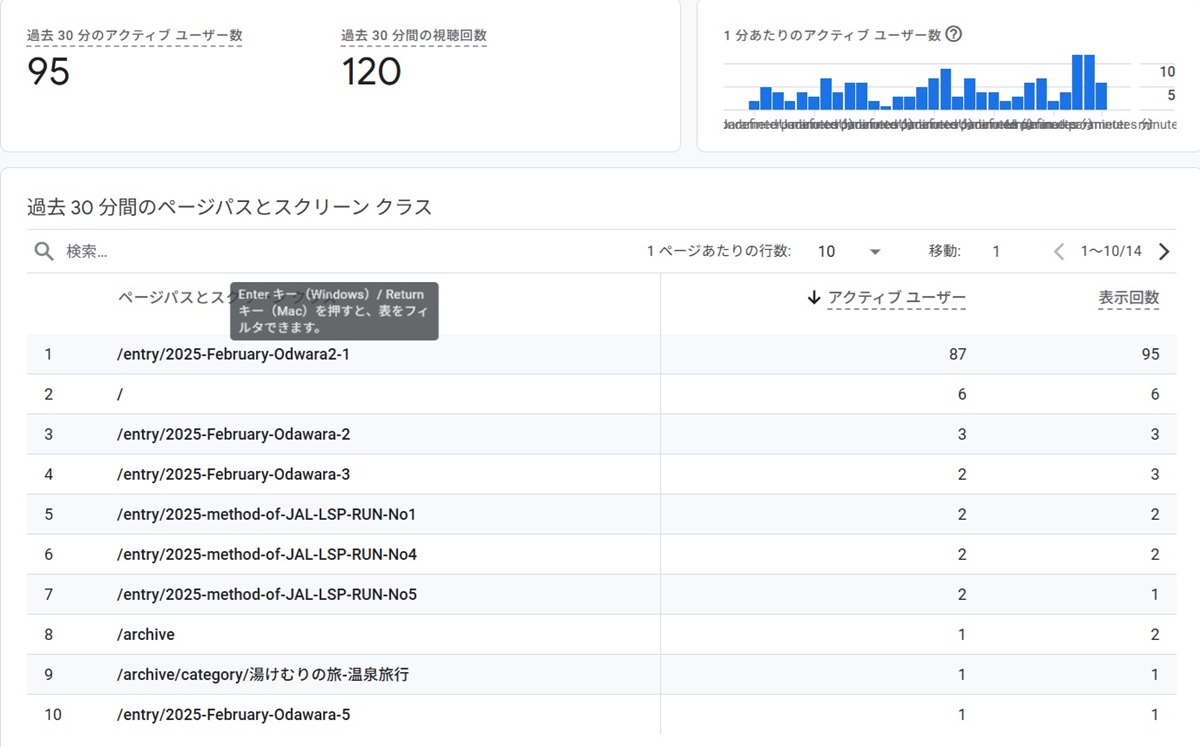The image size is (1200, 747).
Task: Go to previous page of table rows
Action: click(x=1060, y=252)
